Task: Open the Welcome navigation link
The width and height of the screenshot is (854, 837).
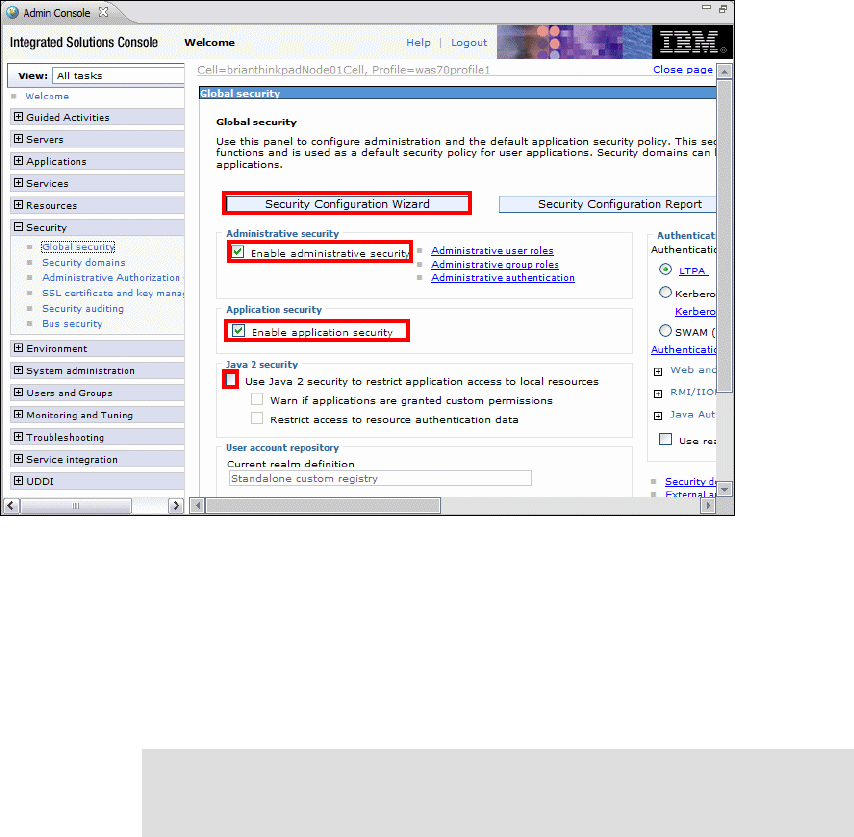Action: pos(47,96)
